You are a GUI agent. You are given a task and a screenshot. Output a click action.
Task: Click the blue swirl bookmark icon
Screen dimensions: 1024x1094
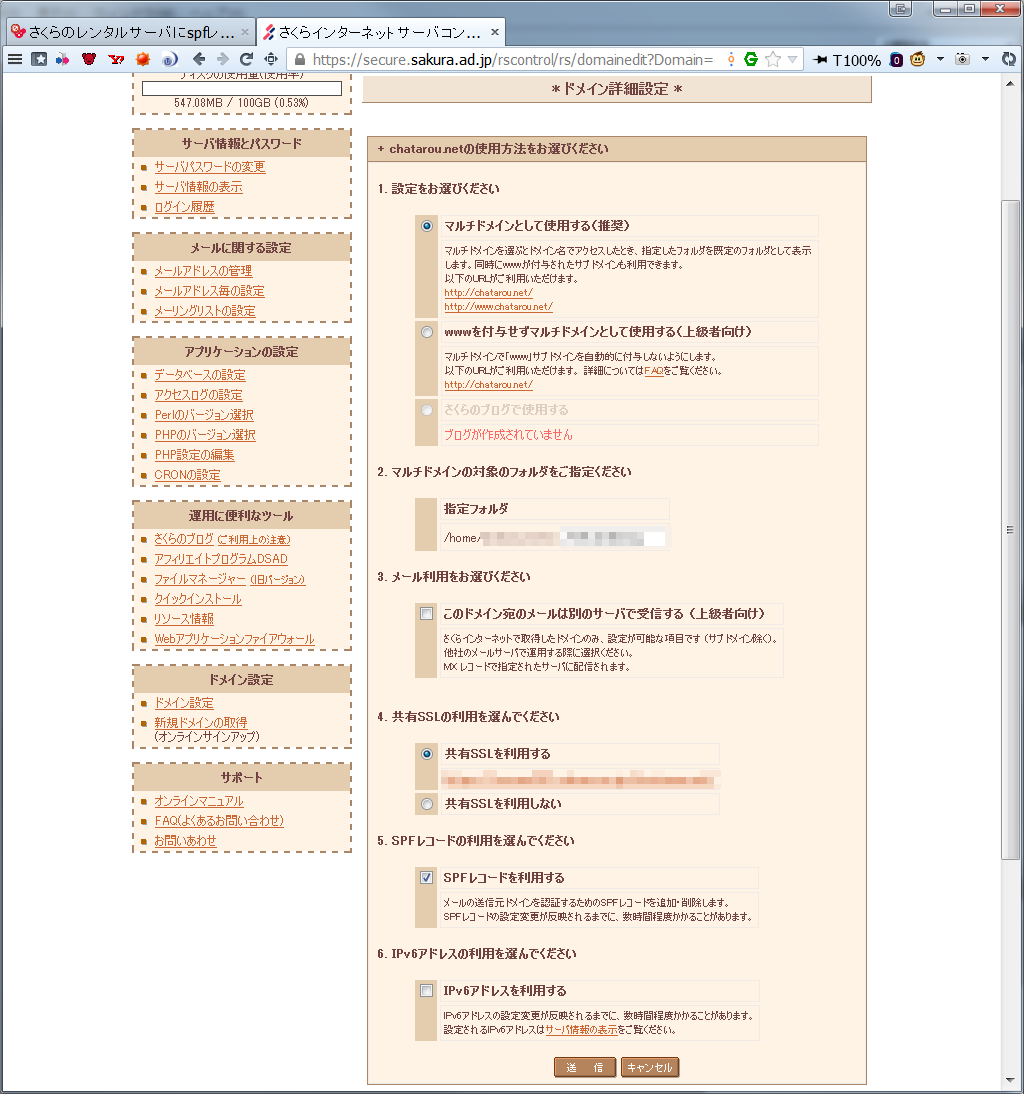[170, 59]
